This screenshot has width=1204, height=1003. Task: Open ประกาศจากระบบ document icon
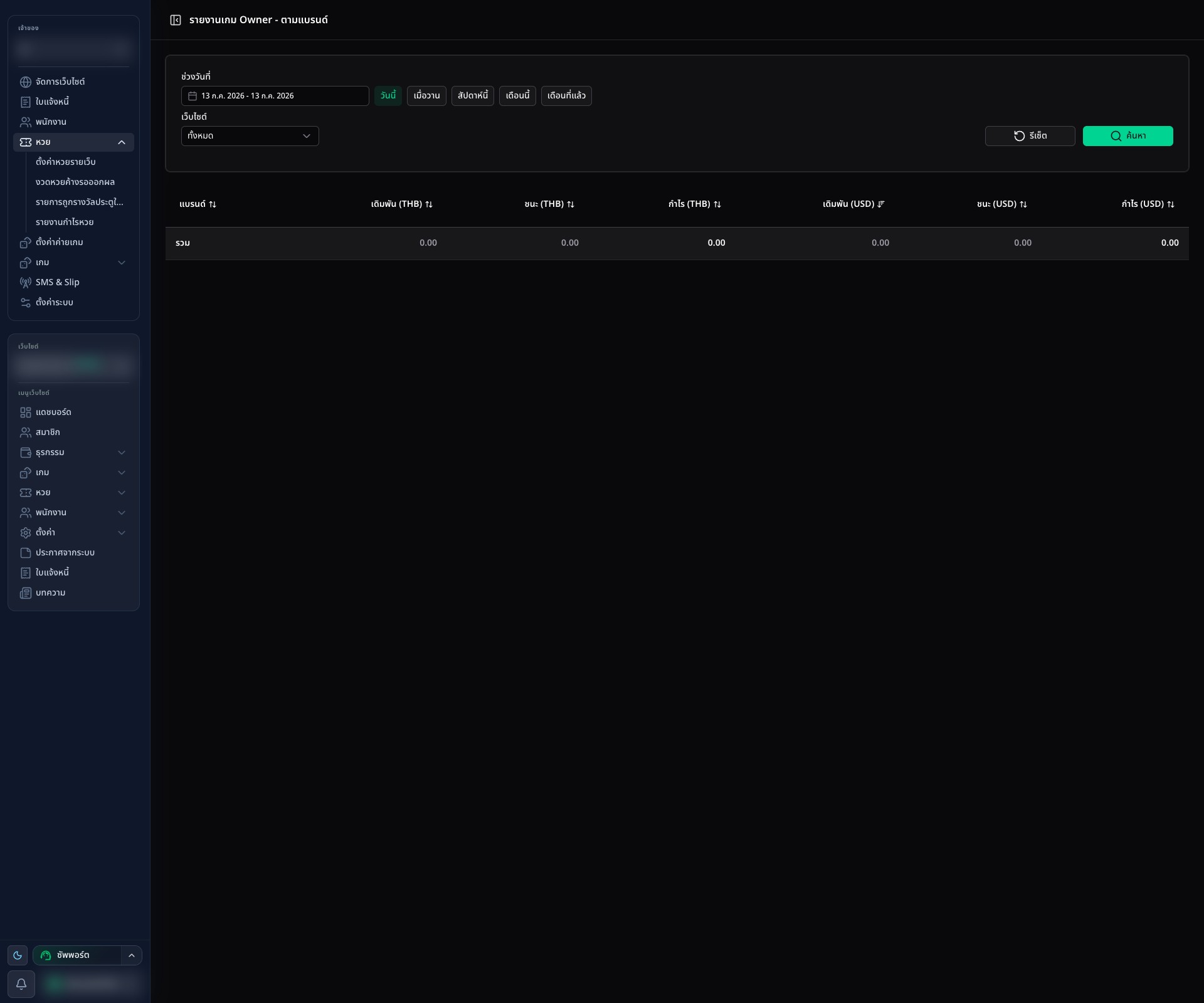pyautogui.click(x=26, y=553)
